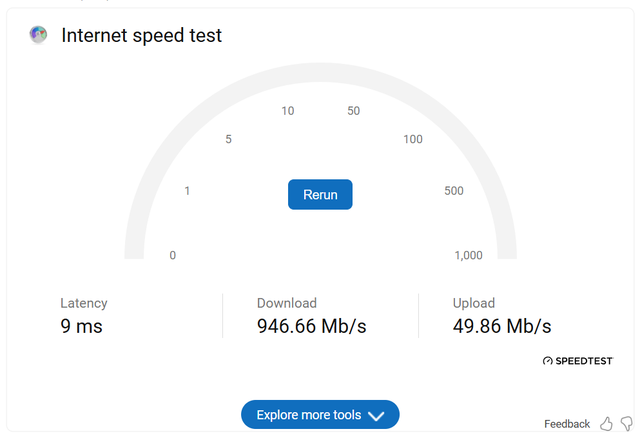640x438 pixels.
Task: Click the Copilot logo beside the title
Action: pyautogui.click(x=39, y=35)
